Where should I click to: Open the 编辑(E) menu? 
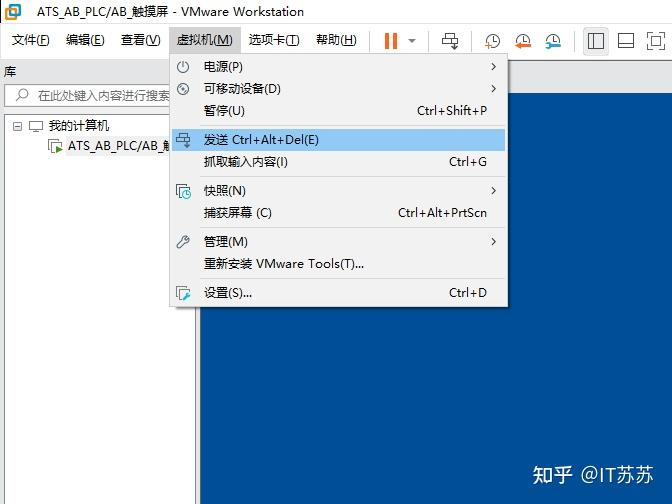click(x=85, y=40)
